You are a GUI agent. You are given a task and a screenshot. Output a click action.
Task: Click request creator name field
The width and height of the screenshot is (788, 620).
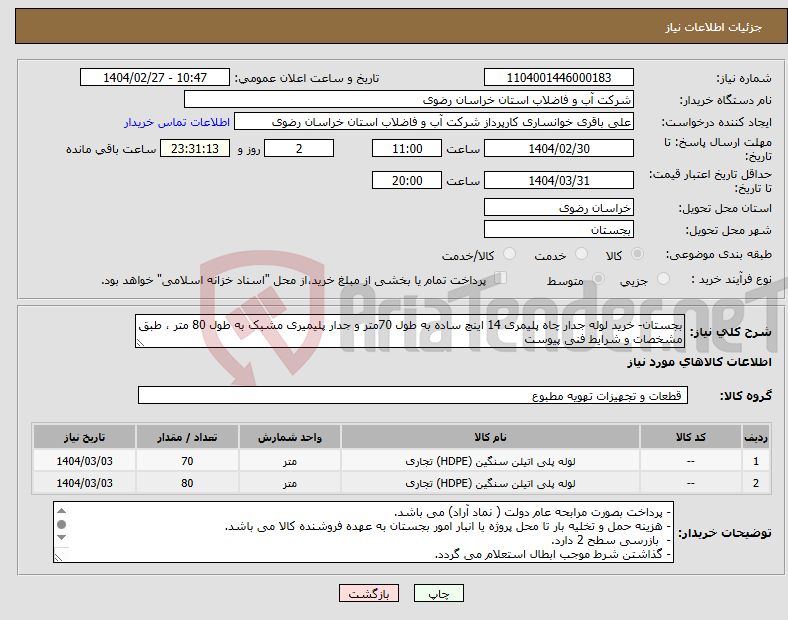[x=434, y=122]
